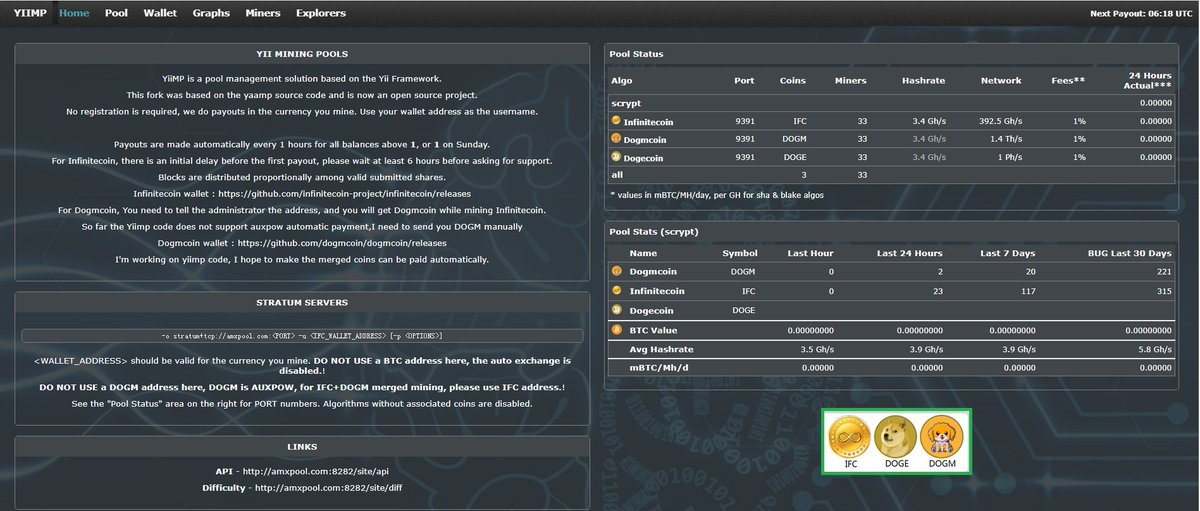Open the Miners menu page
This screenshot has height=511, width=1200.
point(263,13)
